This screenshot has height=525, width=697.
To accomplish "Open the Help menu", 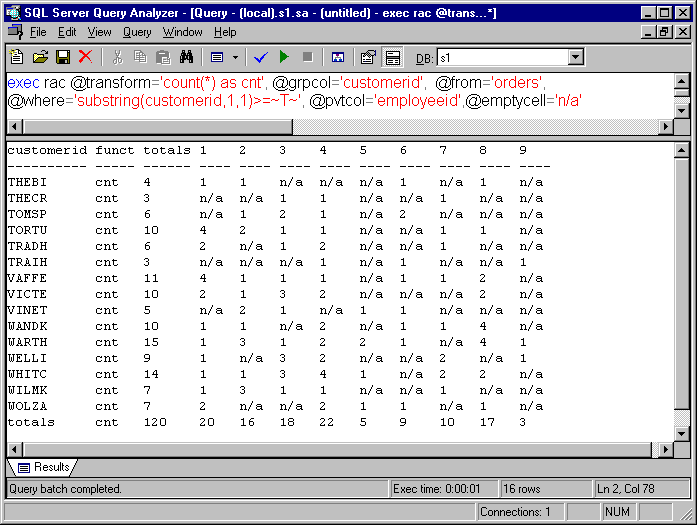I will [x=225, y=32].
